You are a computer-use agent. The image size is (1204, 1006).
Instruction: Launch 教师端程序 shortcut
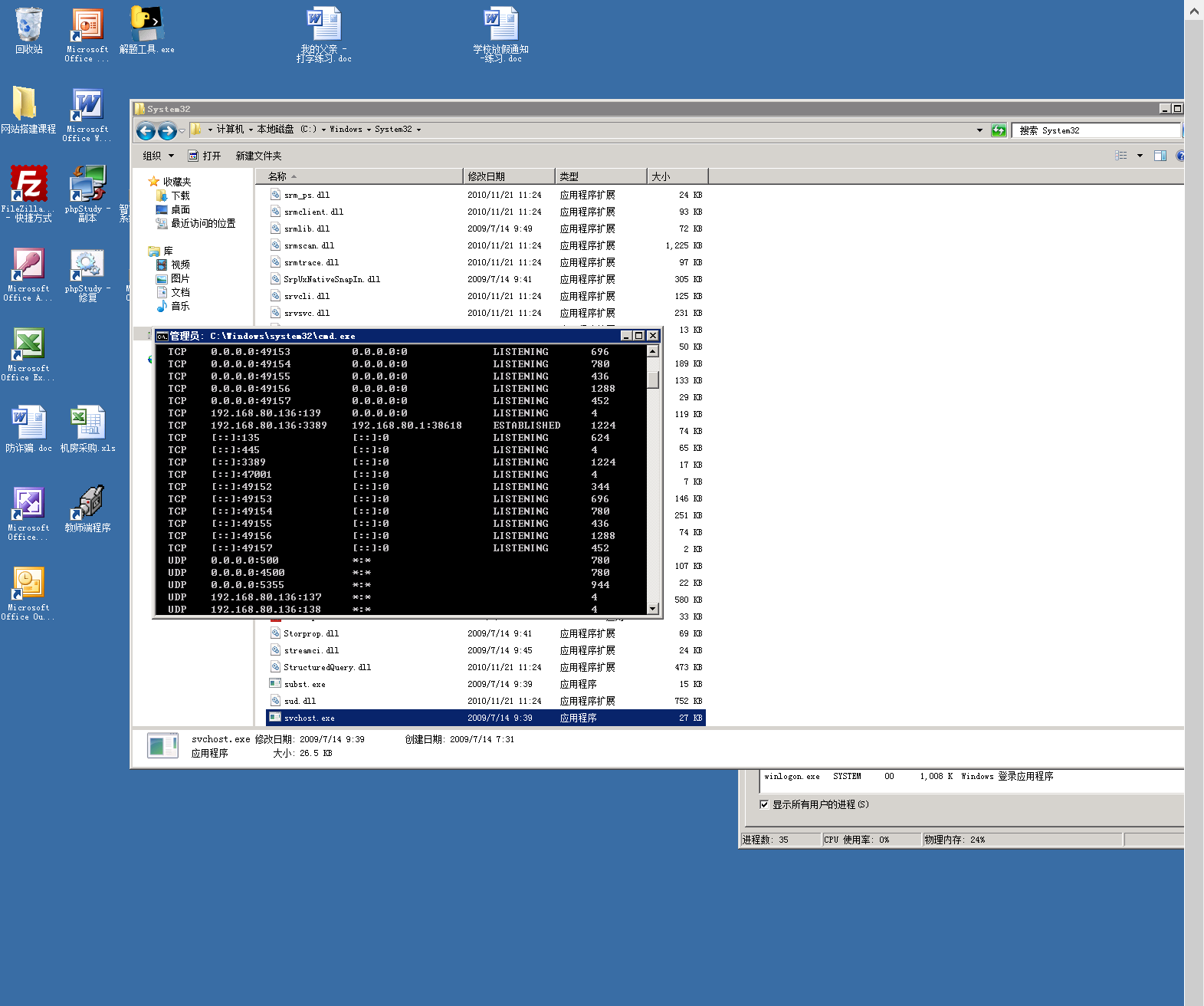click(x=87, y=509)
